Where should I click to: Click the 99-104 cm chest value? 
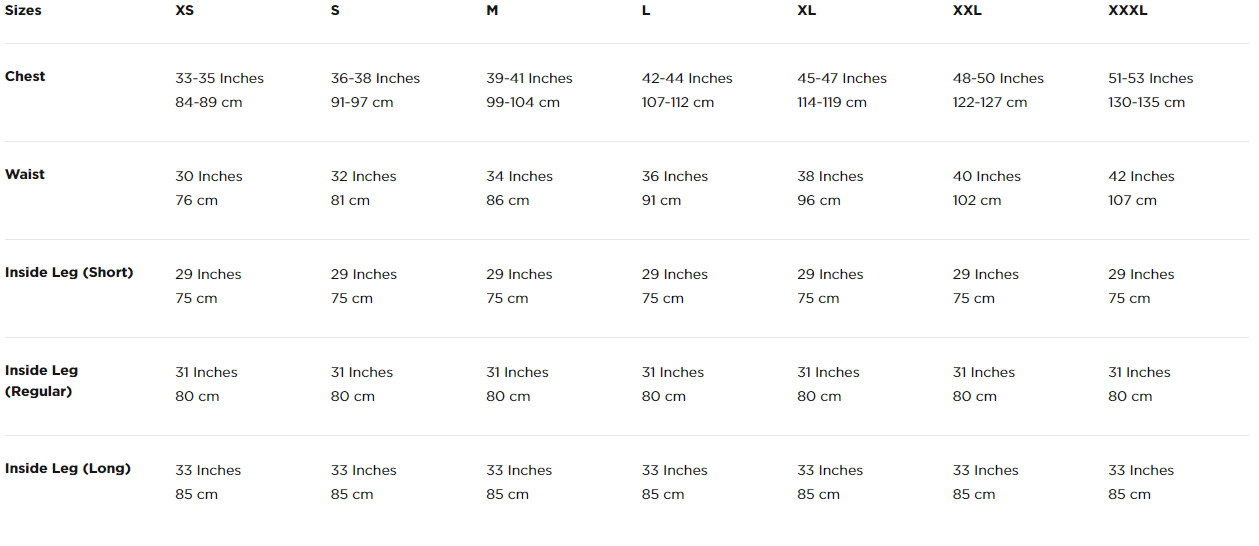click(x=523, y=102)
